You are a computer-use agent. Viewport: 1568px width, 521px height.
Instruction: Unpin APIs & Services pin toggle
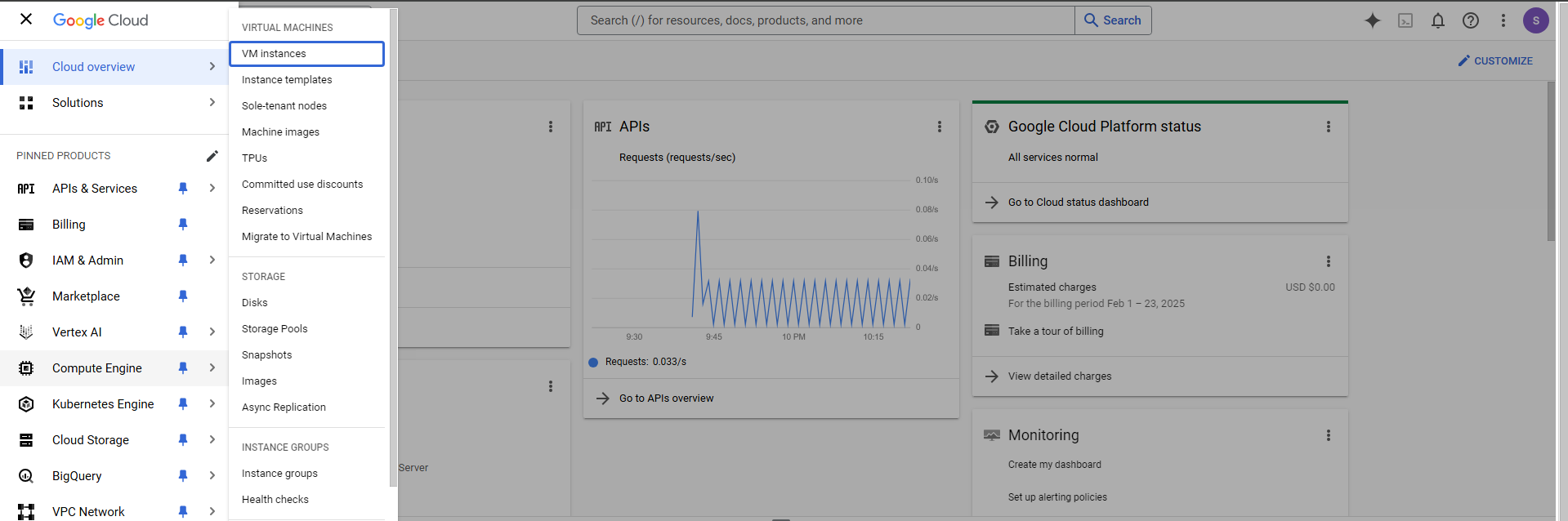click(x=183, y=189)
